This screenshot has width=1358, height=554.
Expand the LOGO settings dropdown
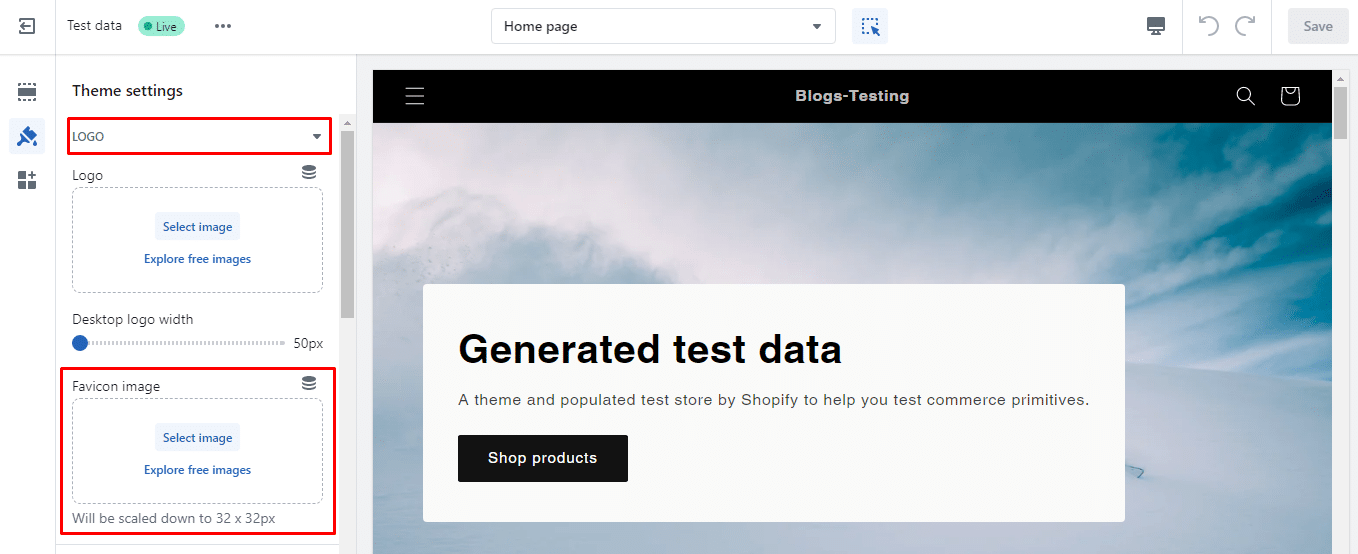point(198,136)
